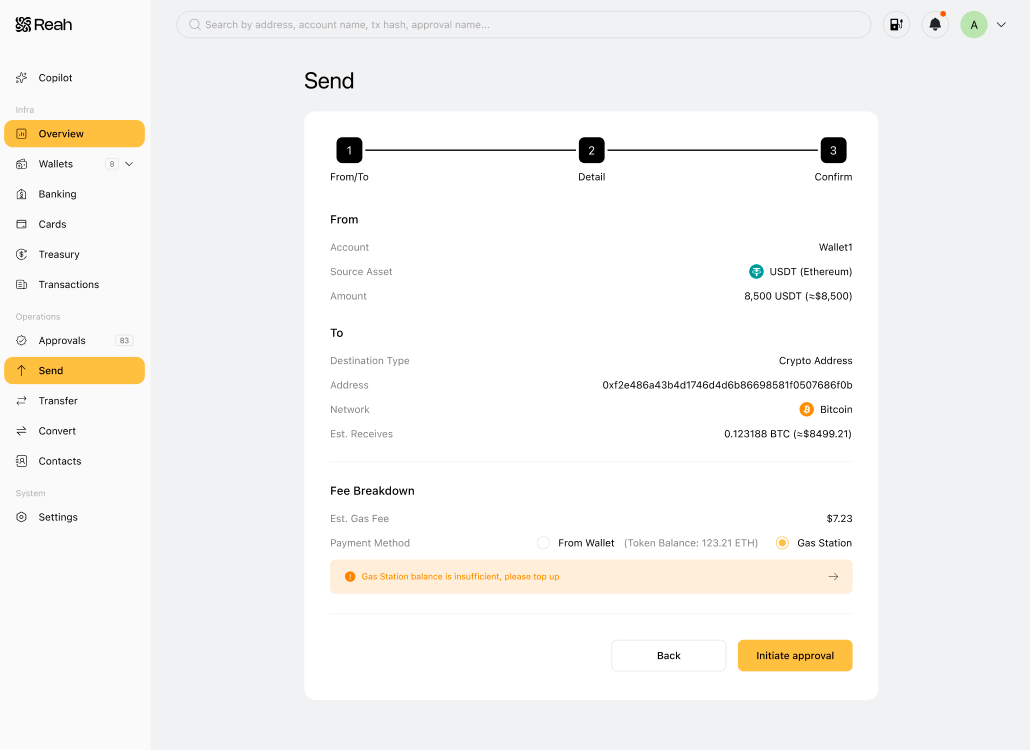The height and width of the screenshot is (750, 1030).
Task: Focus the address search field
Action: pyautogui.click(x=524, y=25)
